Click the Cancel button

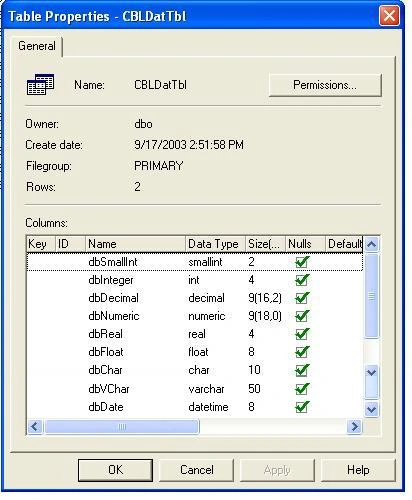tap(196, 470)
